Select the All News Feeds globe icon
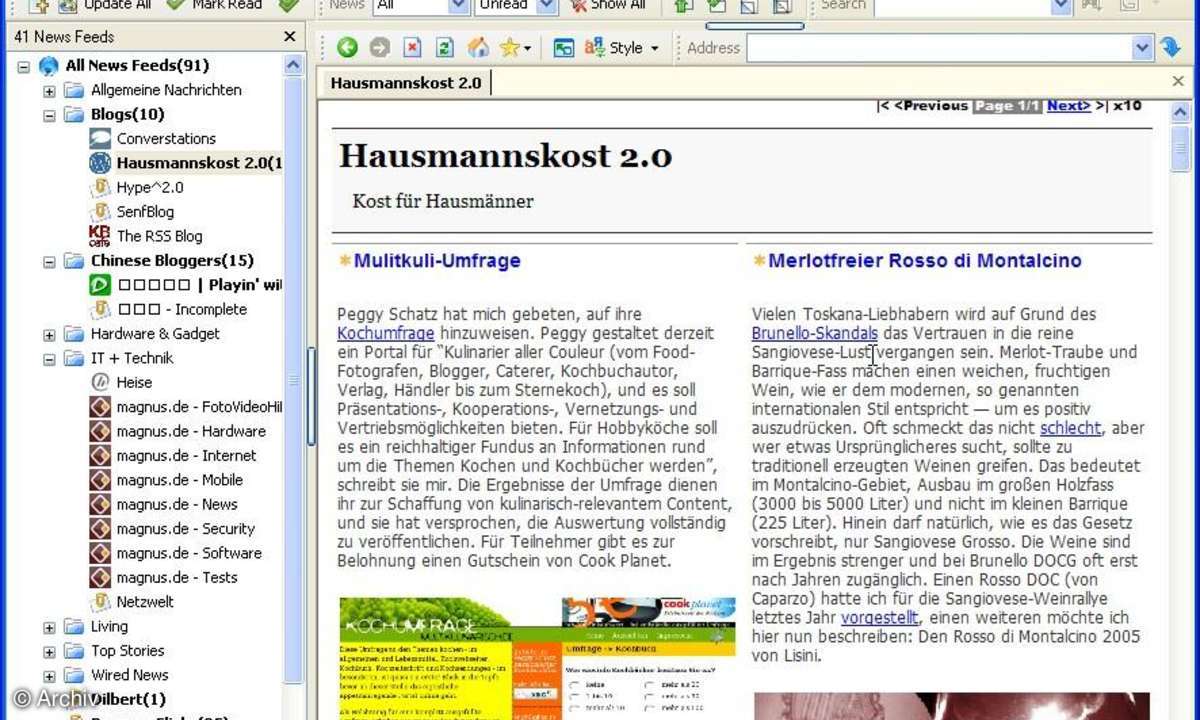The width and height of the screenshot is (1200, 720). 49,66
